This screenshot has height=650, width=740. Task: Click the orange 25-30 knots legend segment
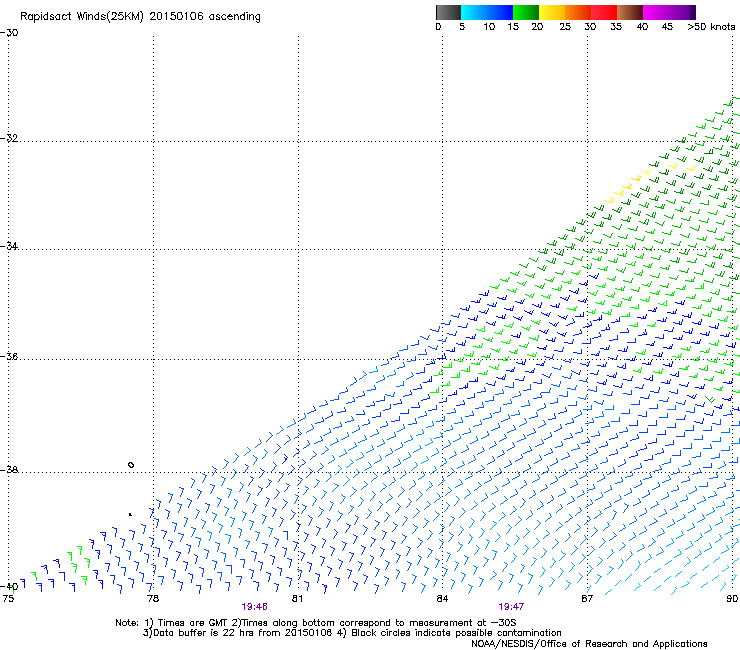point(578,12)
